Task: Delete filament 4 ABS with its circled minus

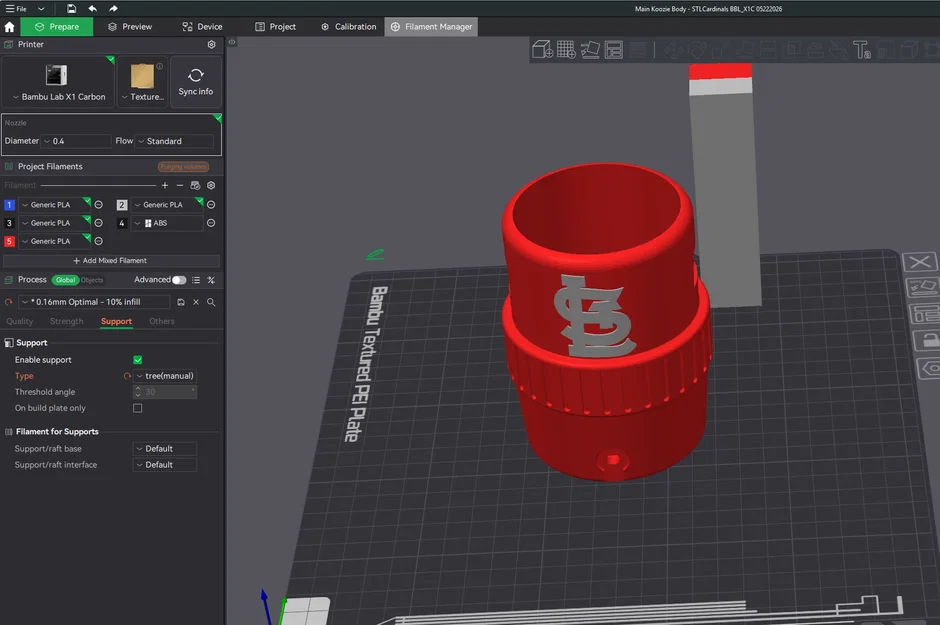Action: (211, 223)
